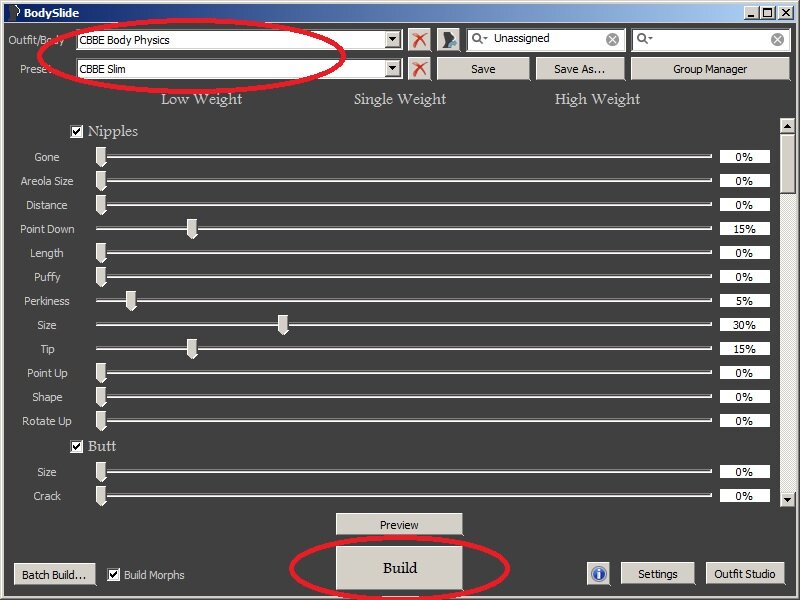Click the Preview button
Image resolution: width=800 pixels, height=600 pixels.
399,524
